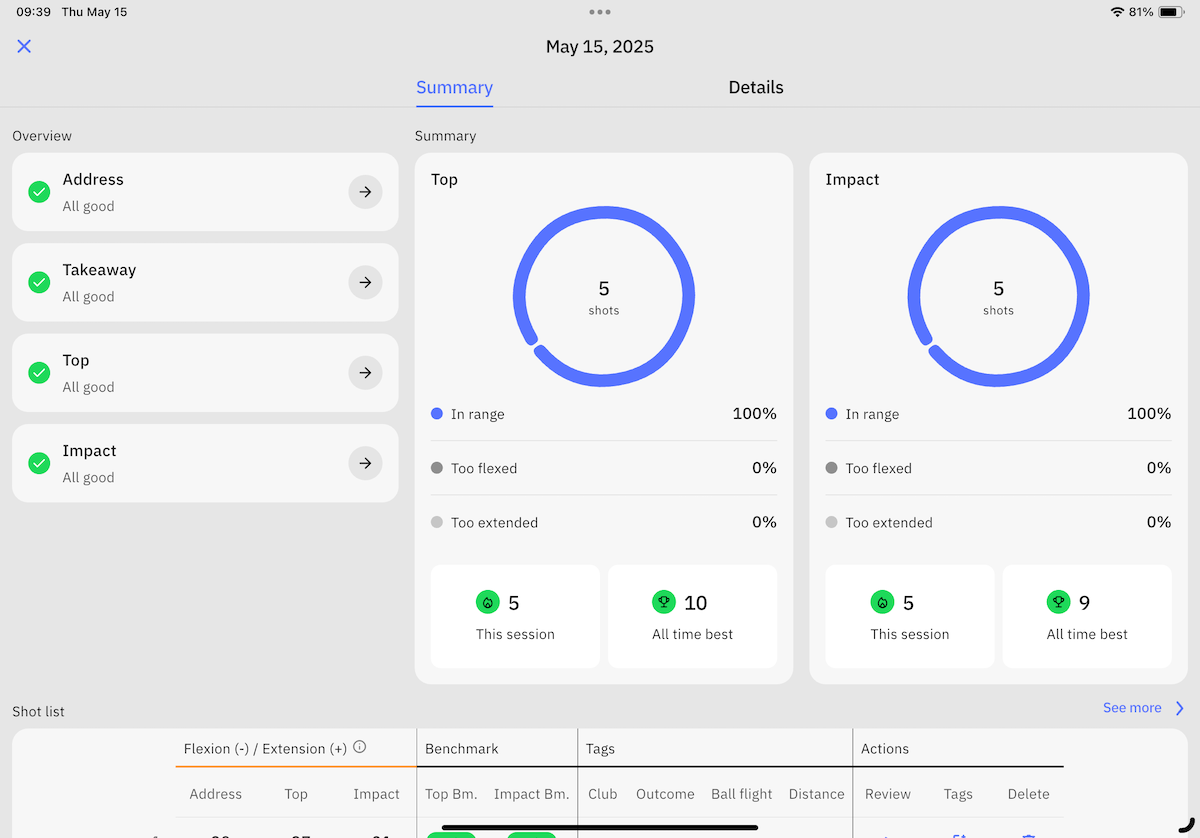
Task: Click the Distance column header
Action: point(816,794)
